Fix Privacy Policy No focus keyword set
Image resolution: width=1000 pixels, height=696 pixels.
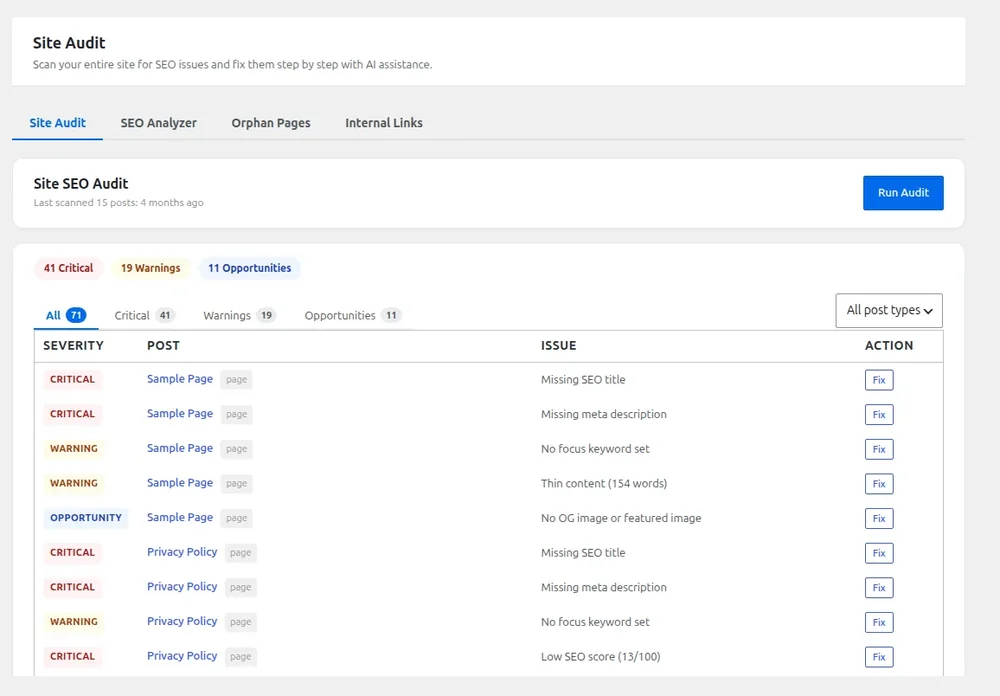879,622
